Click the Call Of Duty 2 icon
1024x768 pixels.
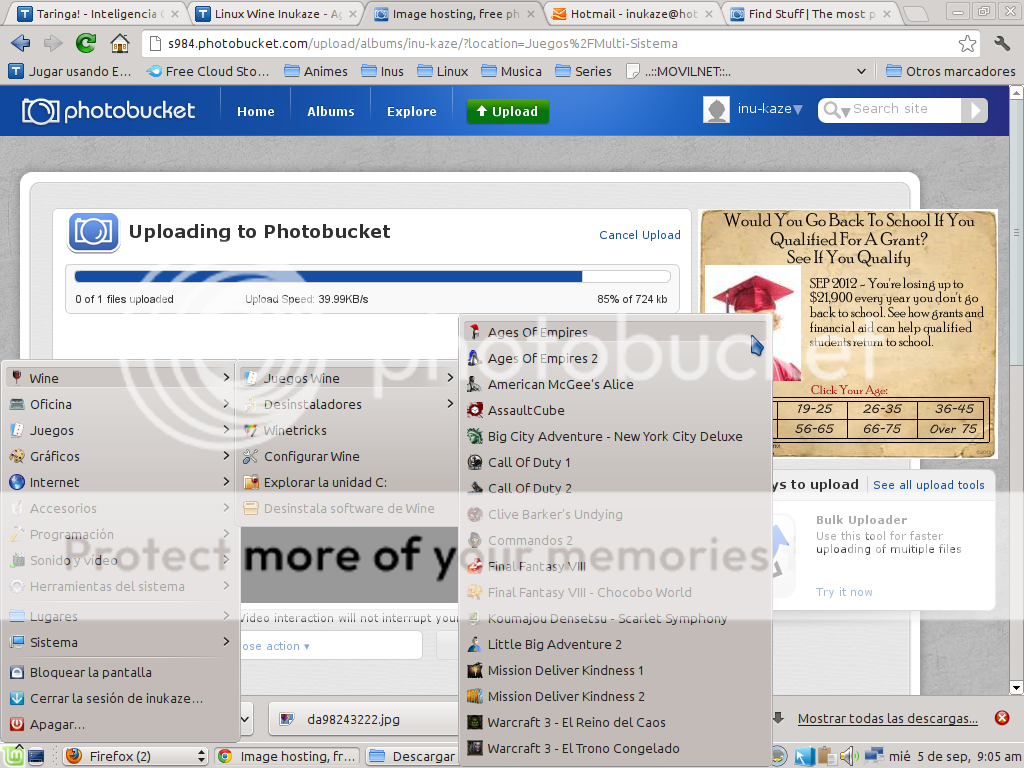click(475, 488)
